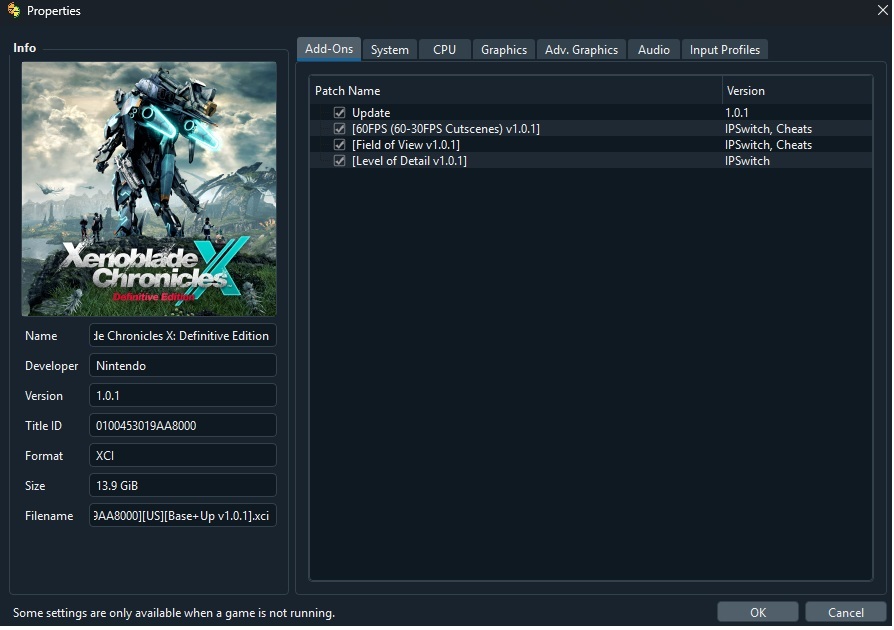Switch to the Add-Ons tab
894x630 pixels.
point(329,49)
